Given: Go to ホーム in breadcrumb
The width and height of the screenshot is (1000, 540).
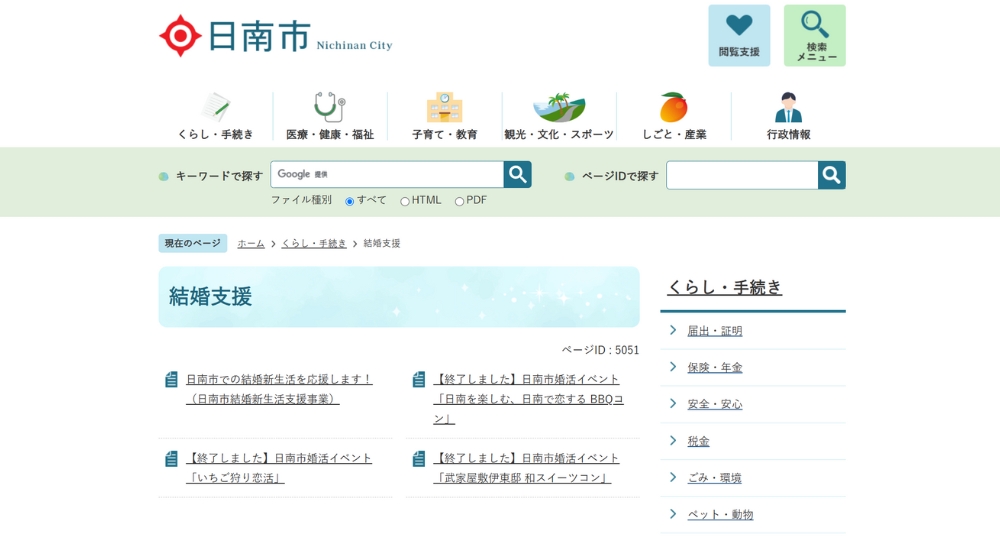Looking at the screenshot, I should 251,243.
